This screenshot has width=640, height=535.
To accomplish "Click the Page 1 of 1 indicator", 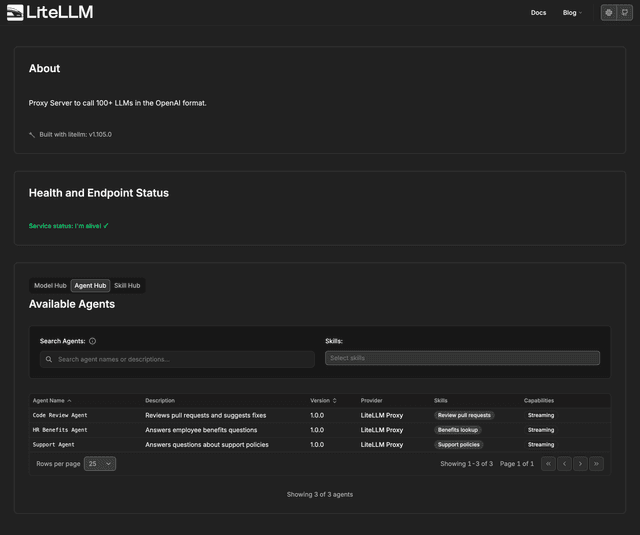I will [x=517, y=464].
